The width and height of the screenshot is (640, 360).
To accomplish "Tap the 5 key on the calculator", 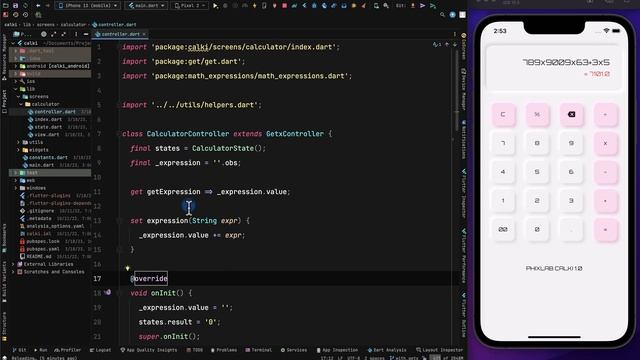I will 537,172.
